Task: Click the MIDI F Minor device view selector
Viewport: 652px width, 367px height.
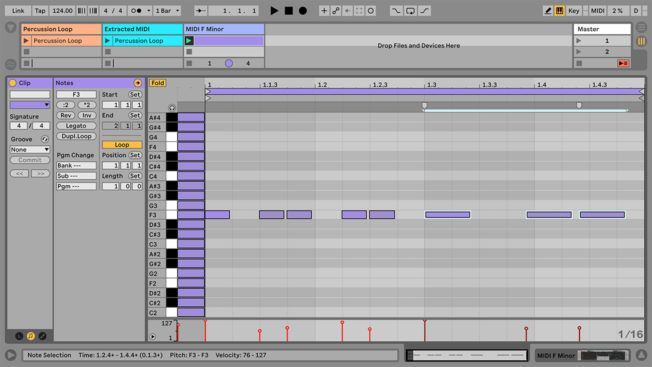Action: pos(583,355)
